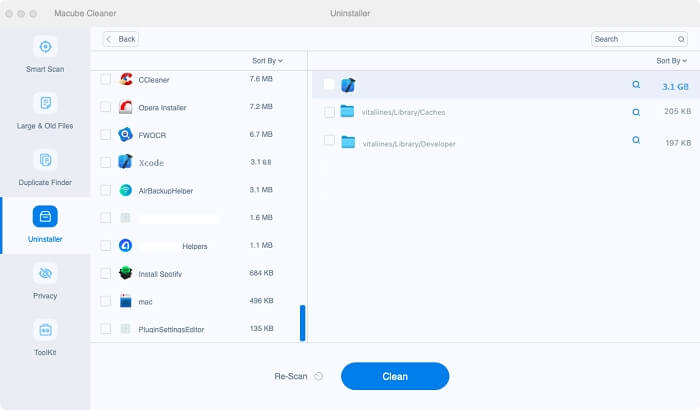
Task: Check the PluginSettingsEditor checkbox
Action: [x=105, y=329]
